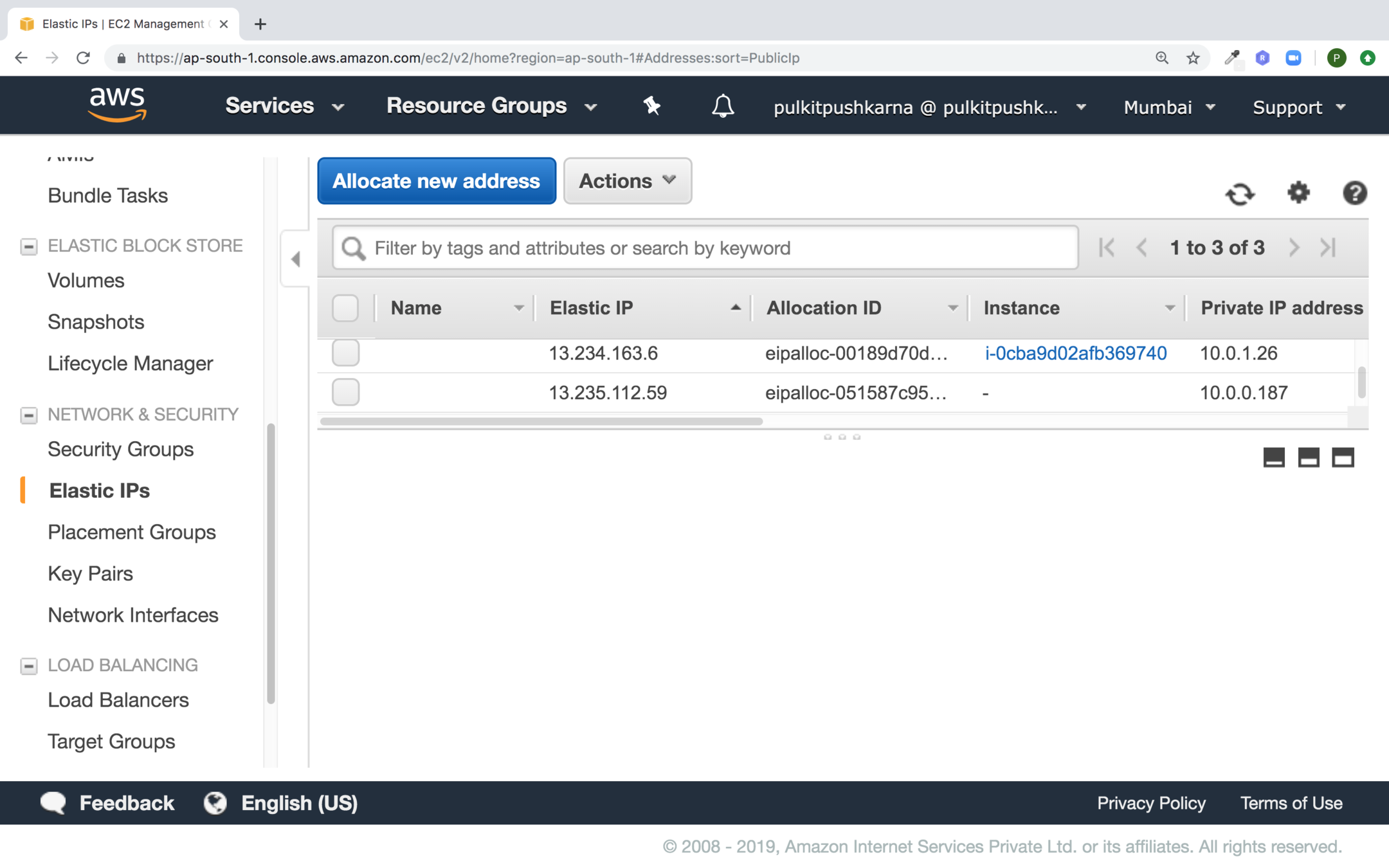Maximize the details pane layout icon
The height and width of the screenshot is (868, 1389).
click(1343, 457)
